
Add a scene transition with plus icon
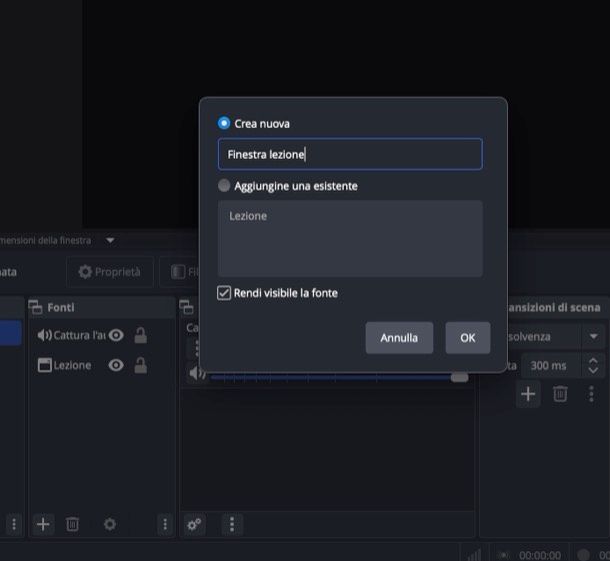pos(528,394)
